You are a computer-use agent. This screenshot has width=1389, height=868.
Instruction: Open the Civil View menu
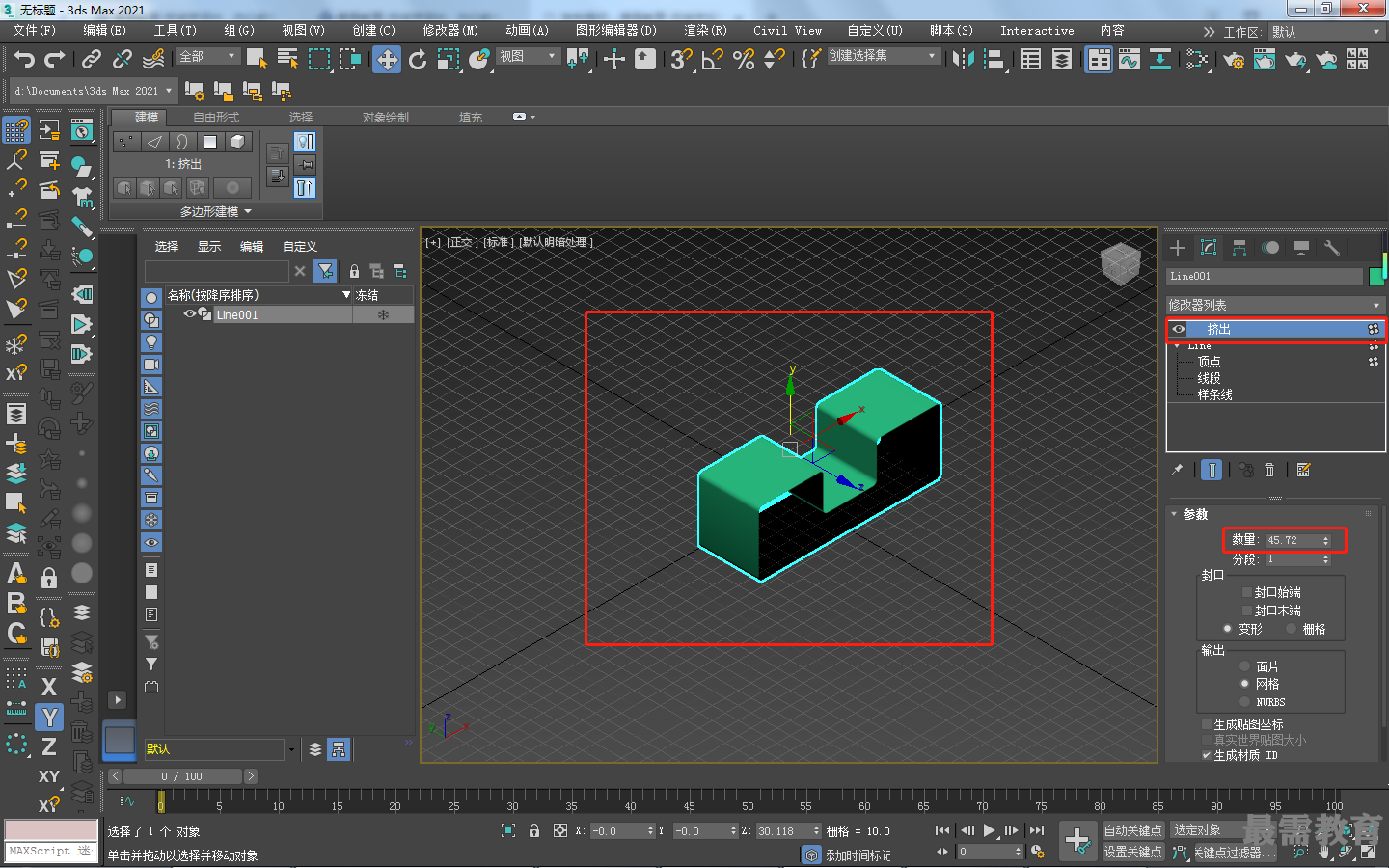click(x=788, y=31)
